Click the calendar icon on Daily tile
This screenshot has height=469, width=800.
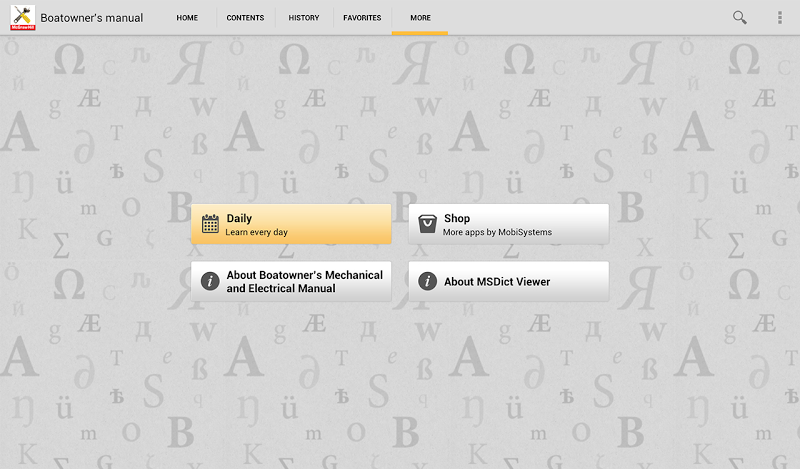tap(210, 224)
